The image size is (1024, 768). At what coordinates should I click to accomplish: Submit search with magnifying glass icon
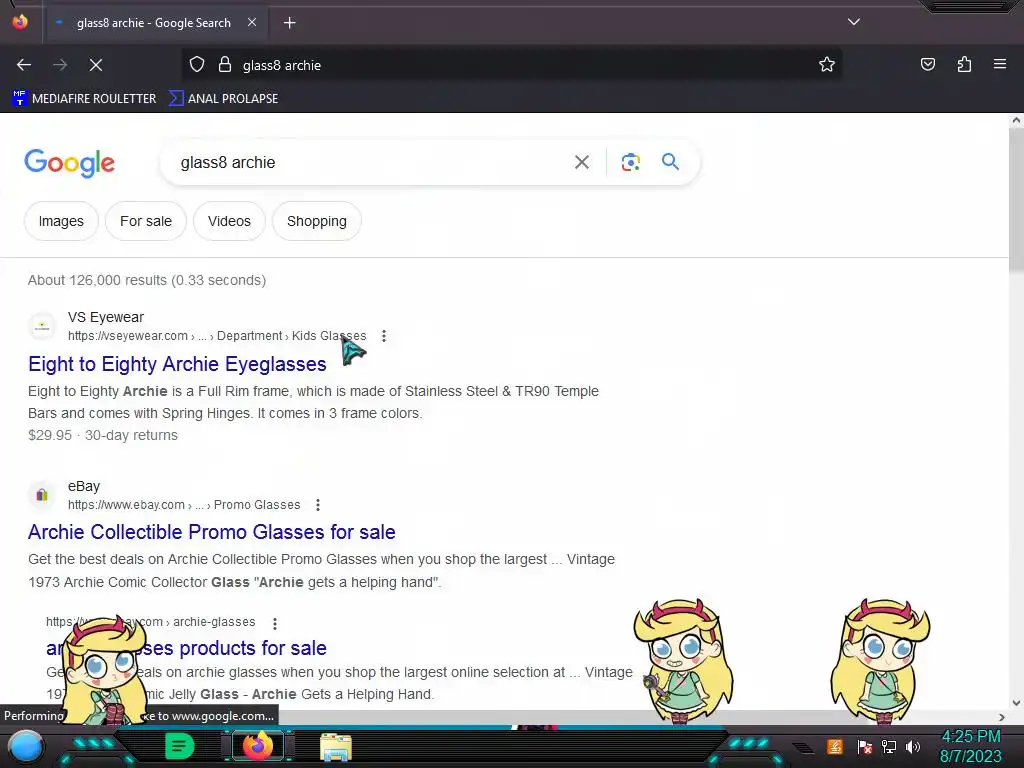670,162
